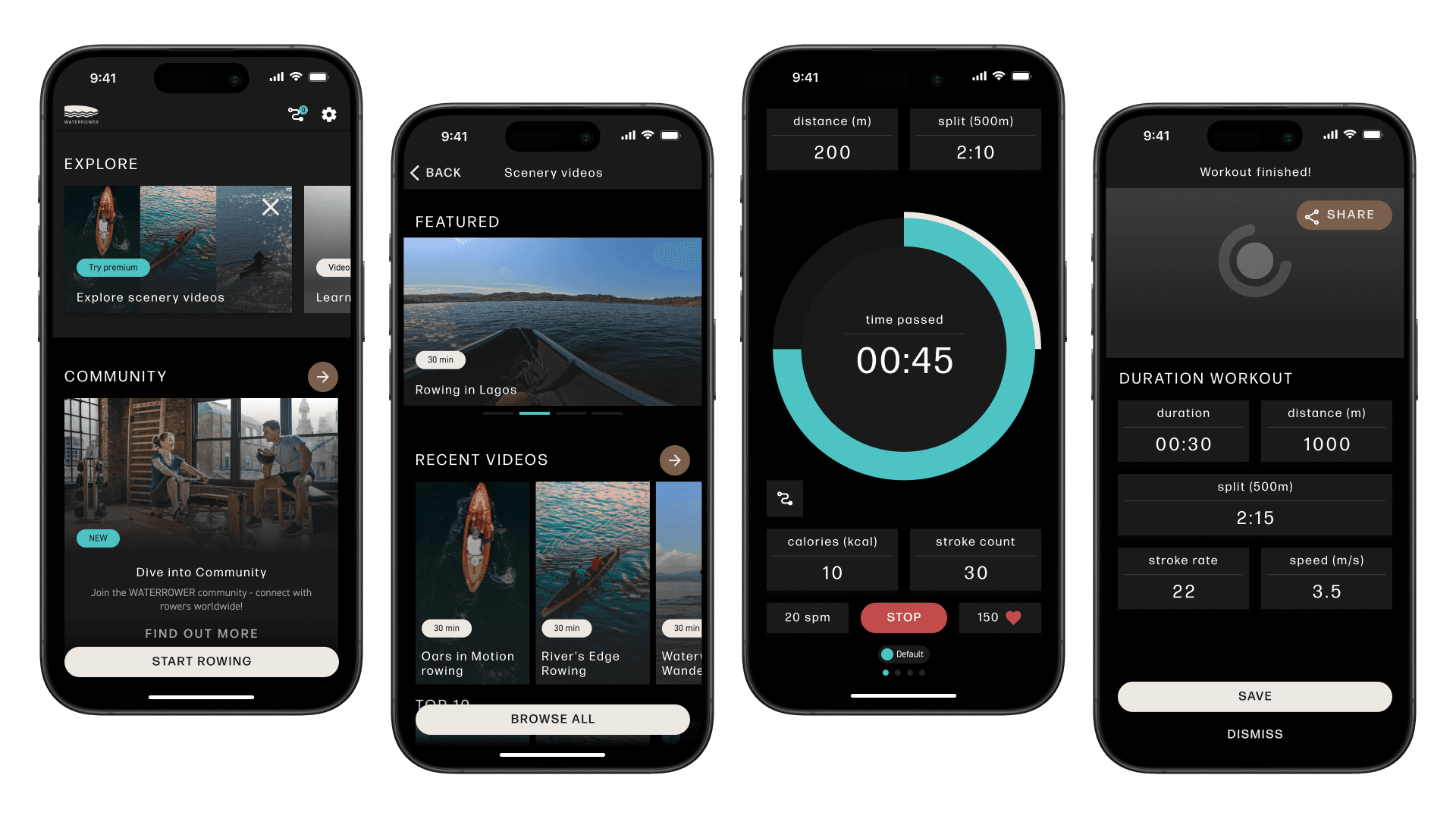This screenshot has width=1456, height=819.
Task: Tap the share icon on workout summary
Action: coord(1340,215)
